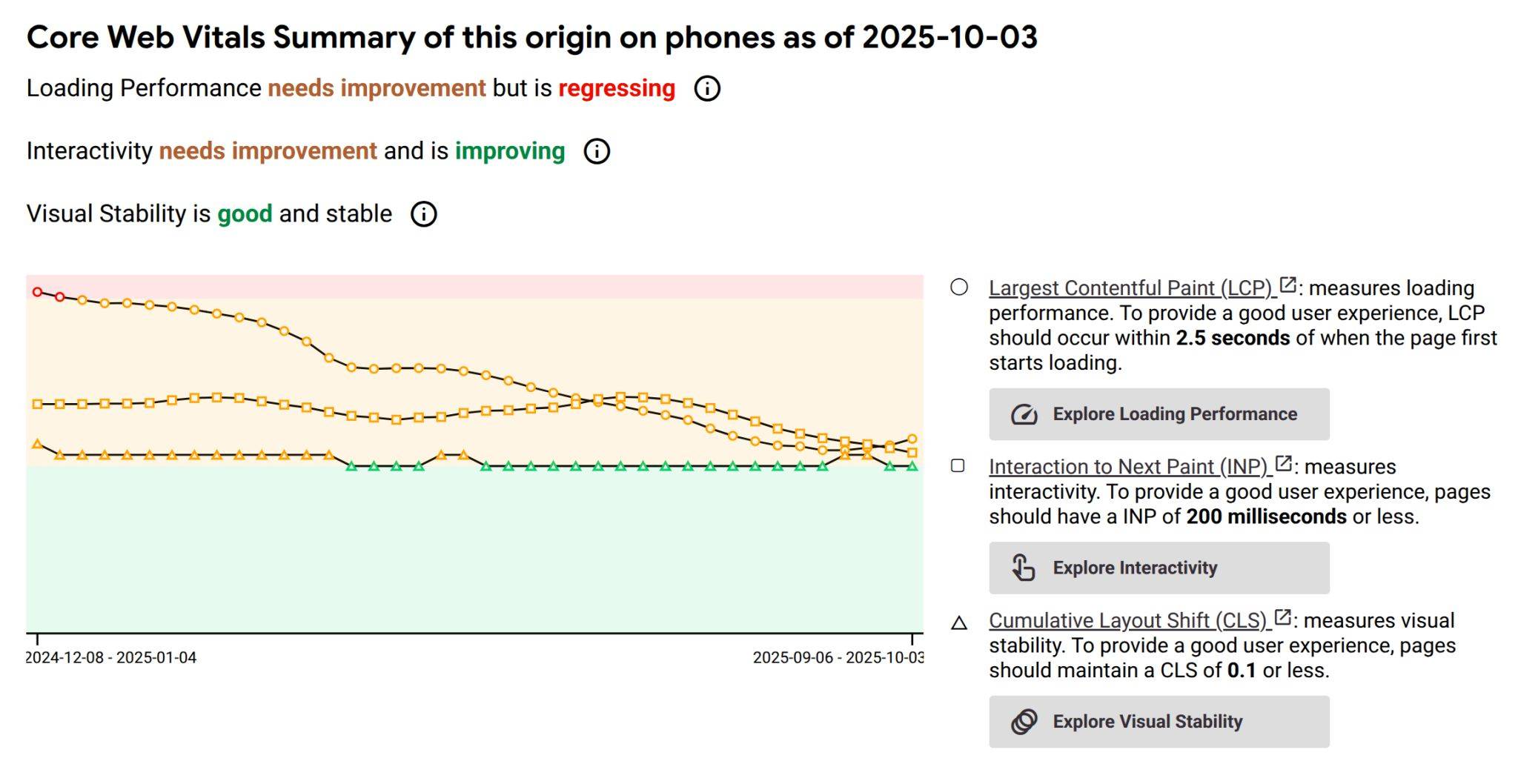
Task: Click the last LCP circle data point
Action: pos(912,439)
